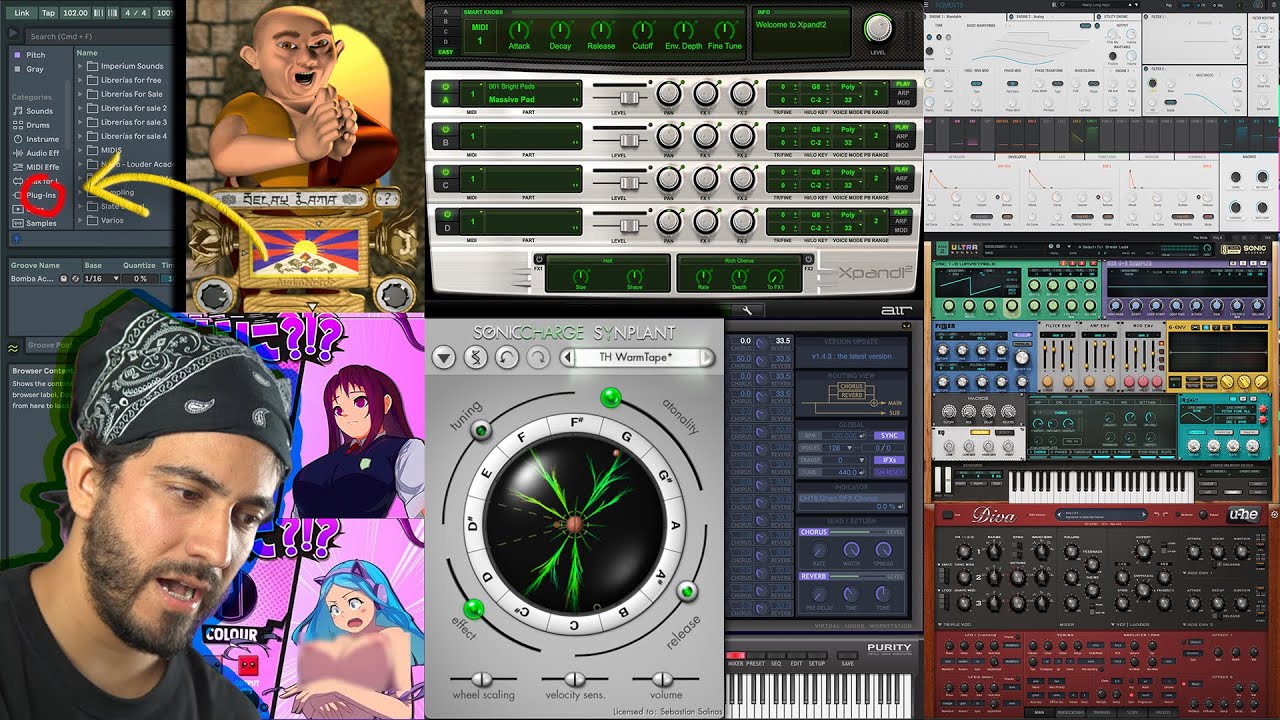Click the Synplant redo arrow icon
Viewport: 1280px width, 720px height.
point(538,357)
